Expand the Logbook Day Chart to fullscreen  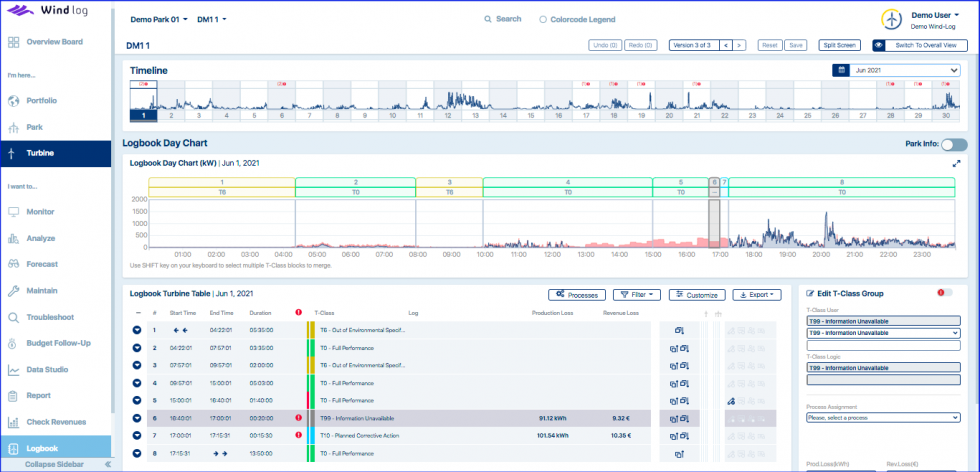click(957, 163)
